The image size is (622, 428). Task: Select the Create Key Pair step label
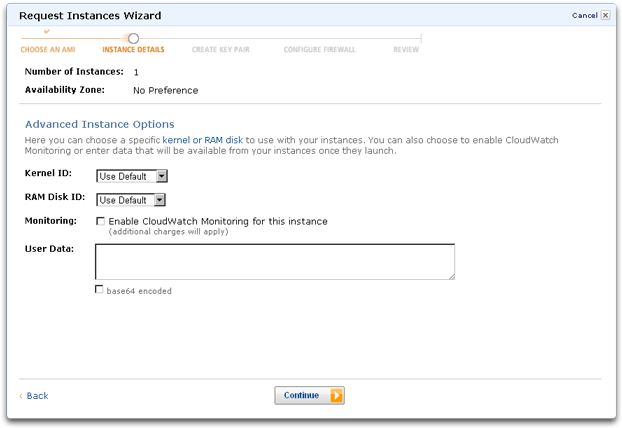[x=221, y=50]
